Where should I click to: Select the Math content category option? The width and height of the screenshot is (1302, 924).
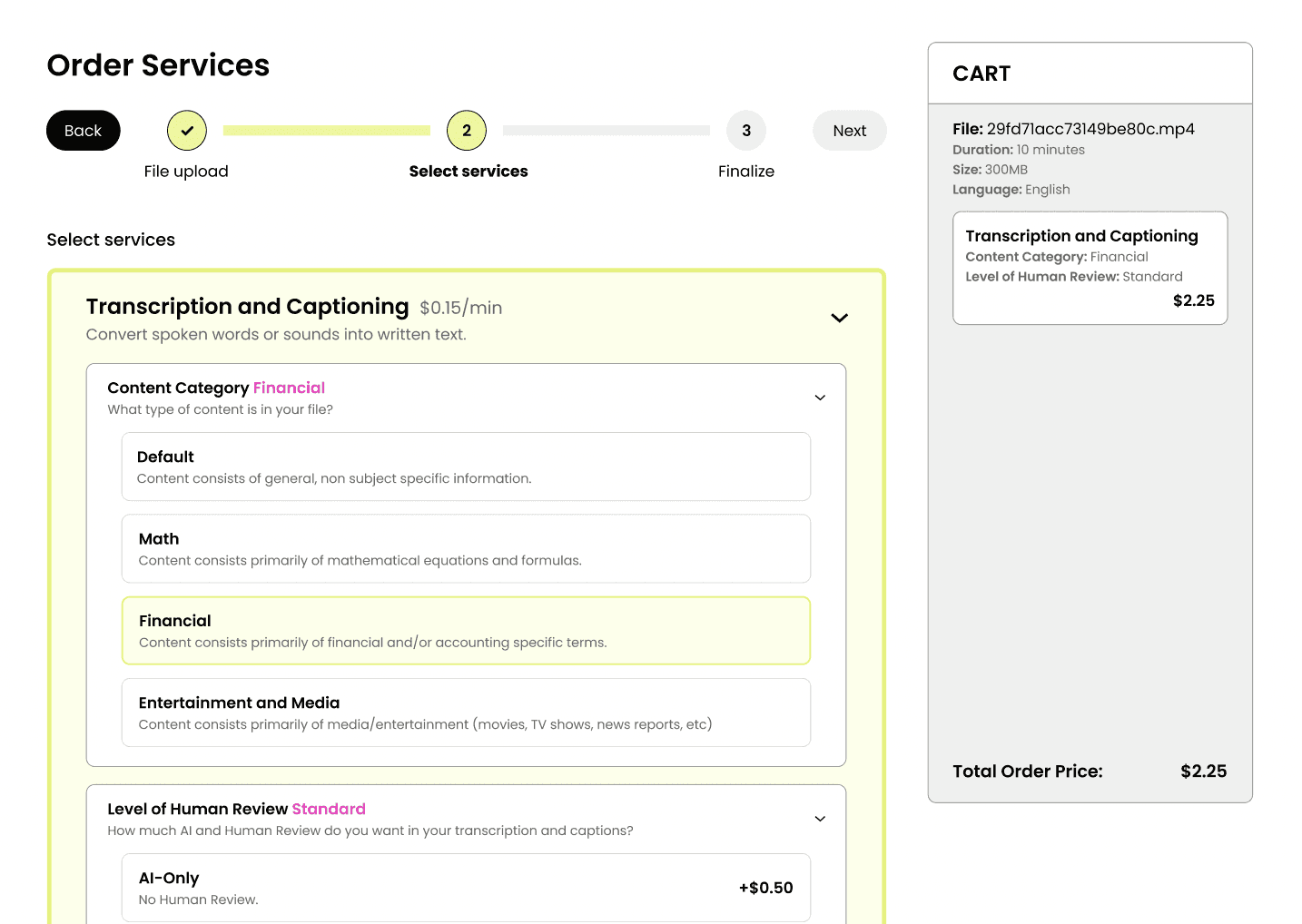(x=466, y=548)
